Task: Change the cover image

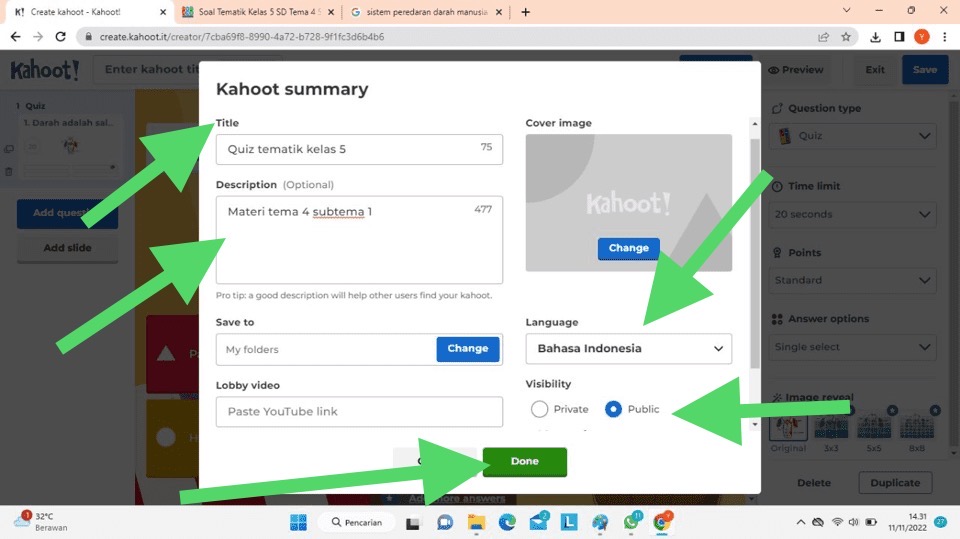Action: point(628,248)
